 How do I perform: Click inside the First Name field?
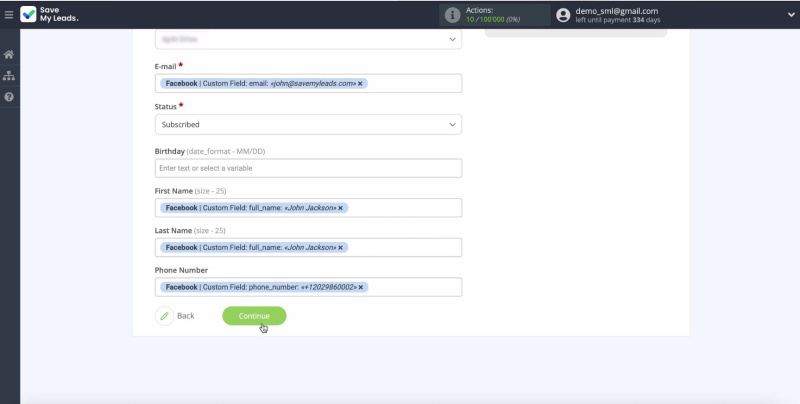308,208
